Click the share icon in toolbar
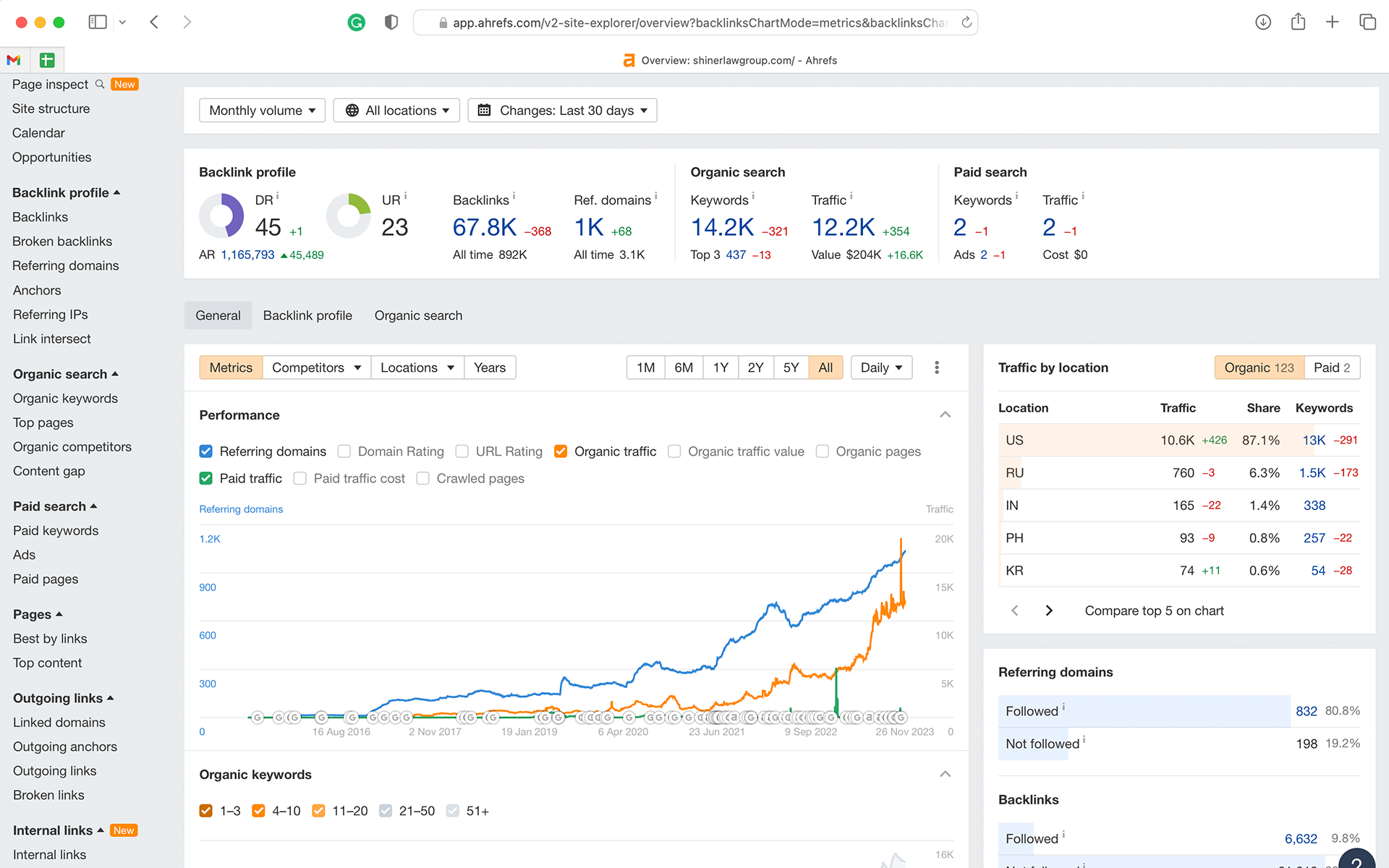The image size is (1389, 868). (x=1299, y=22)
